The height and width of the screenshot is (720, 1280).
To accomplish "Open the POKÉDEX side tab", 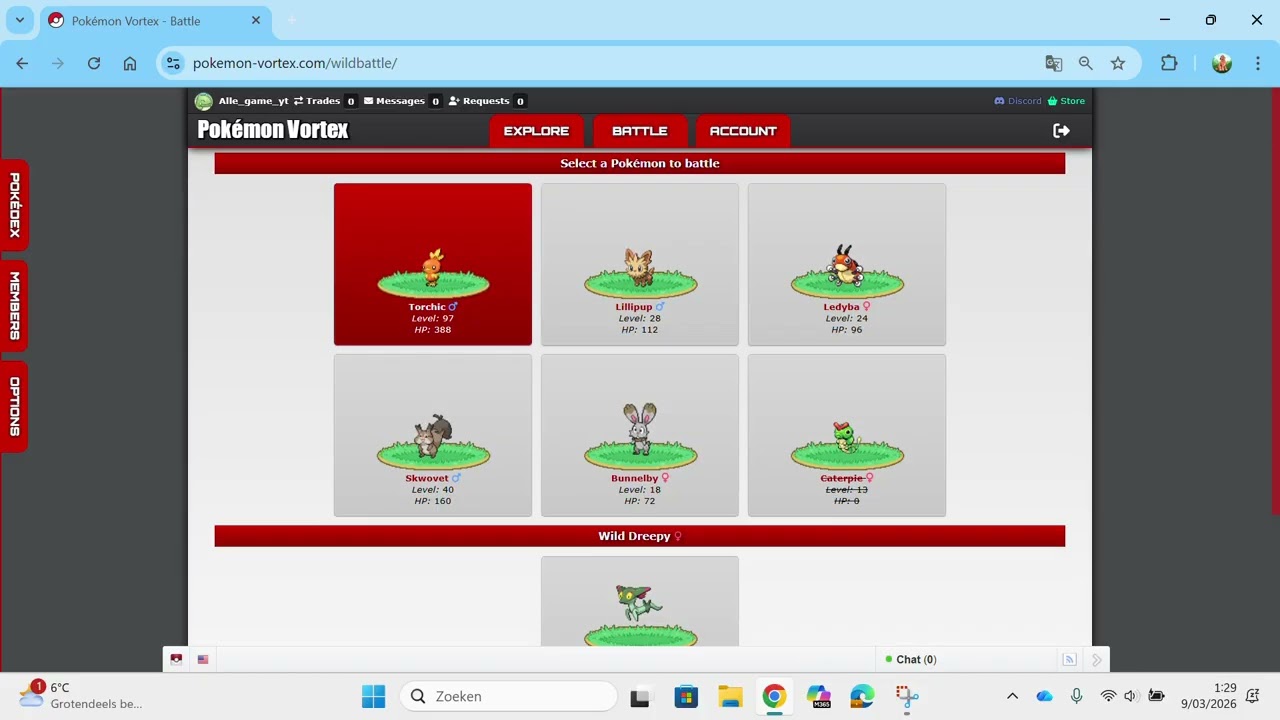I will (x=14, y=205).
